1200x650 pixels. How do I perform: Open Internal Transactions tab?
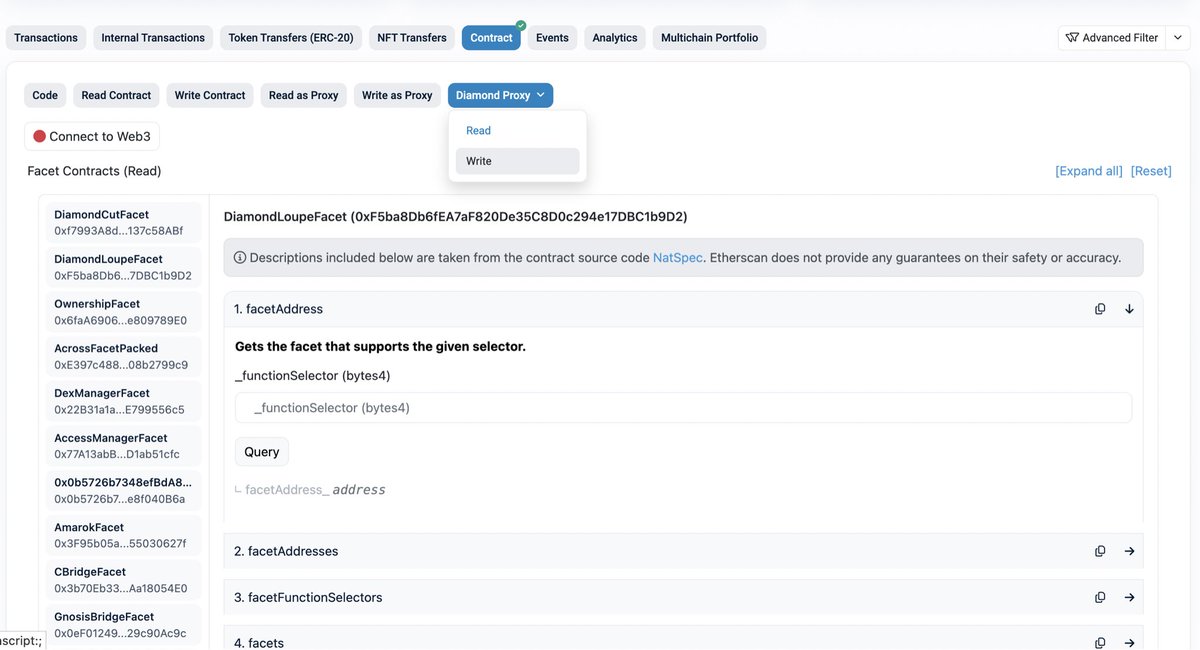pyautogui.click(x=153, y=38)
